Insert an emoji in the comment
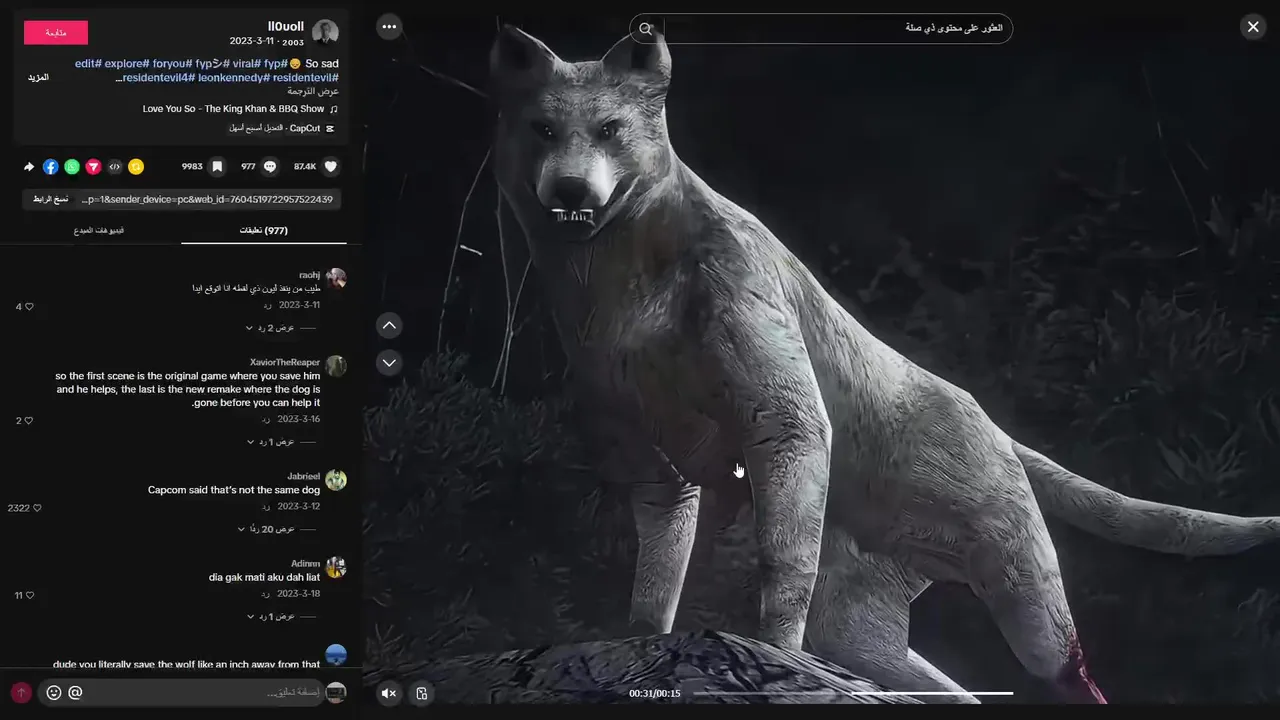Image resolution: width=1280 pixels, height=720 pixels. coord(54,692)
